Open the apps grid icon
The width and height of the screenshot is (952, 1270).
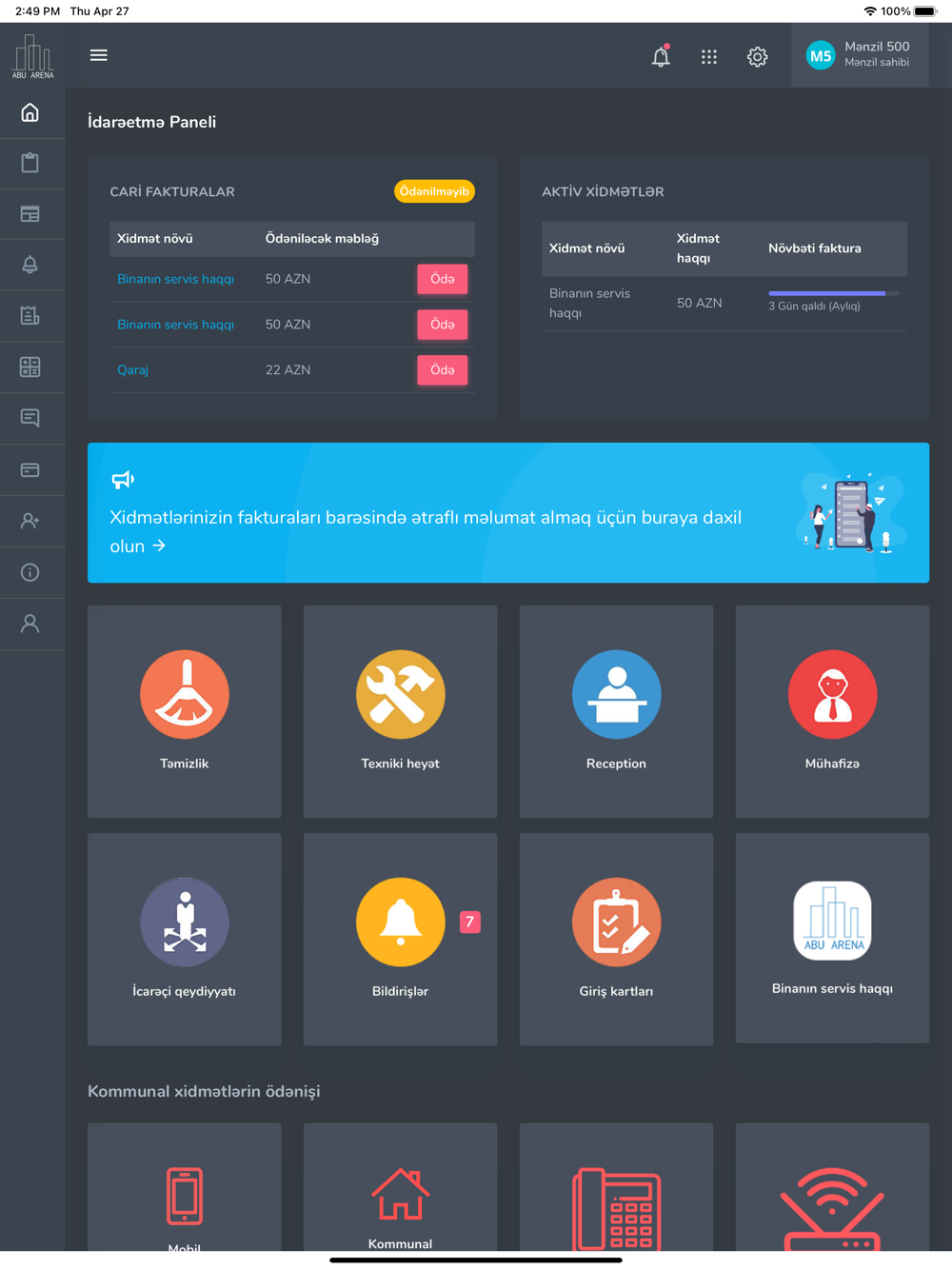point(709,57)
